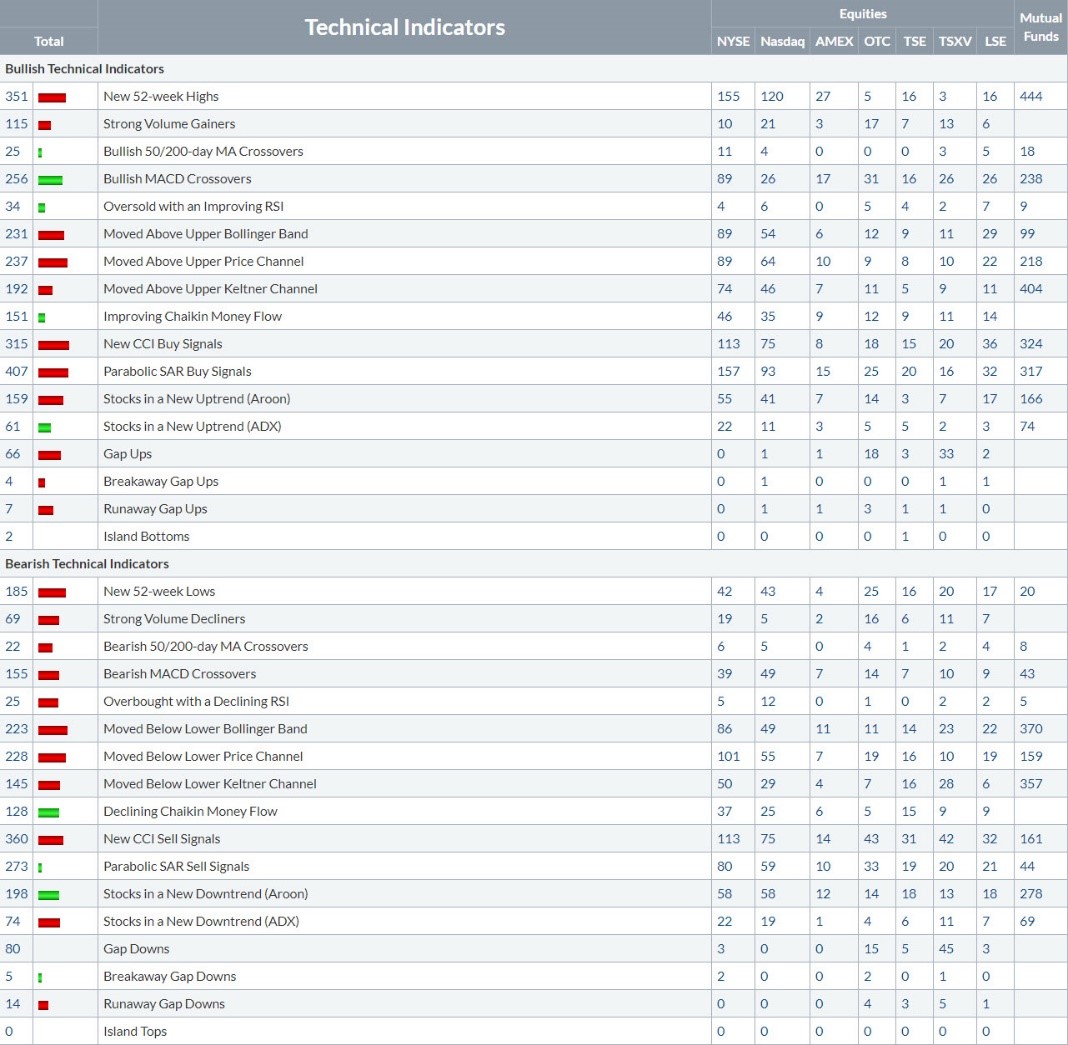Image resolution: width=1068 pixels, height=1045 pixels.
Task: Select the NYSE column header
Action: (732, 41)
